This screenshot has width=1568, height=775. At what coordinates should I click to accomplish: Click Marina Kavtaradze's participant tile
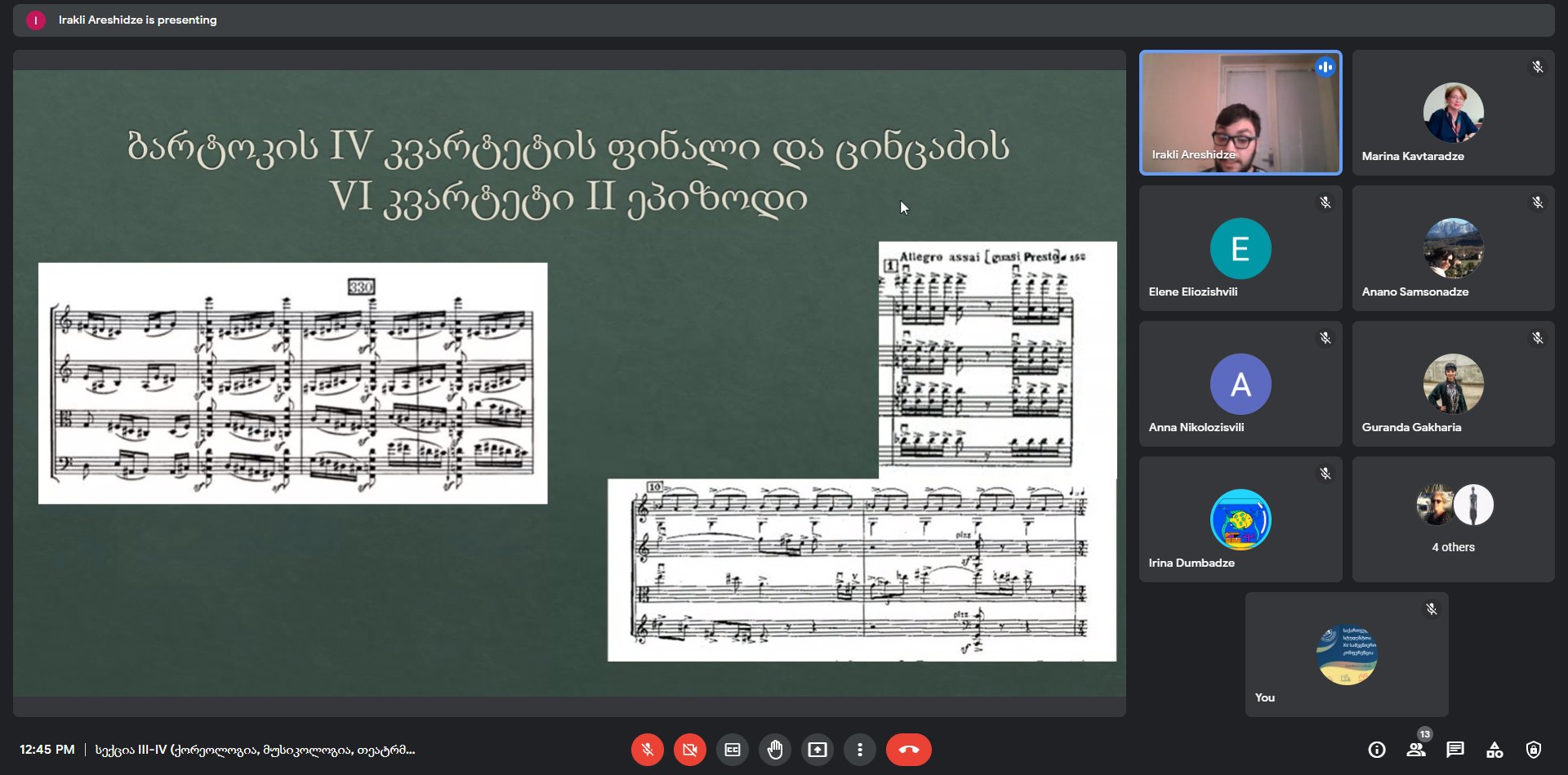[1453, 113]
